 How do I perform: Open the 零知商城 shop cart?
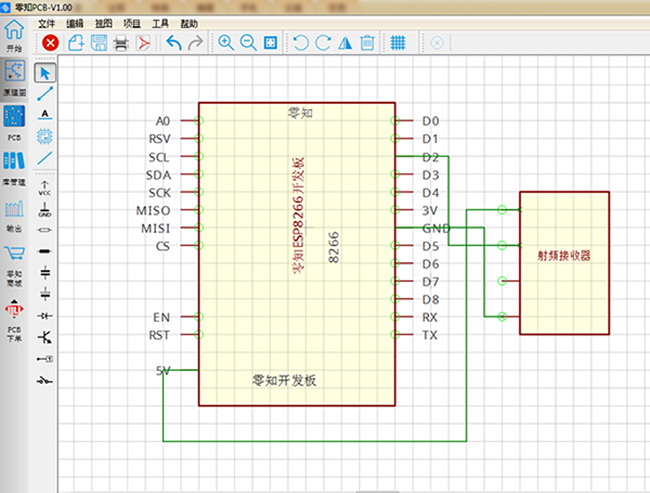click(15, 265)
